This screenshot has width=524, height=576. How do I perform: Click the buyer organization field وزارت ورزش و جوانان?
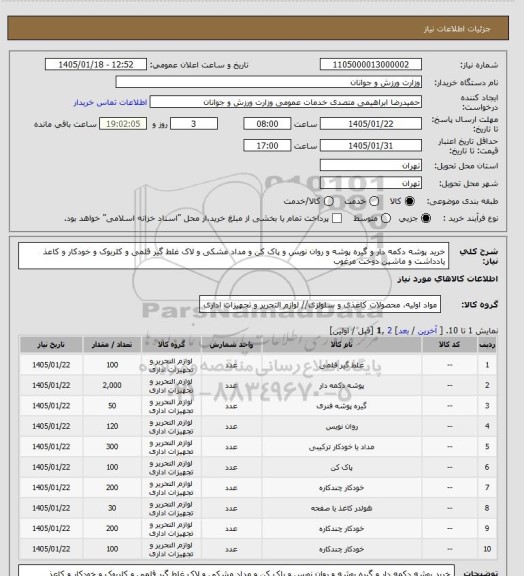pyautogui.click(x=269, y=82)
